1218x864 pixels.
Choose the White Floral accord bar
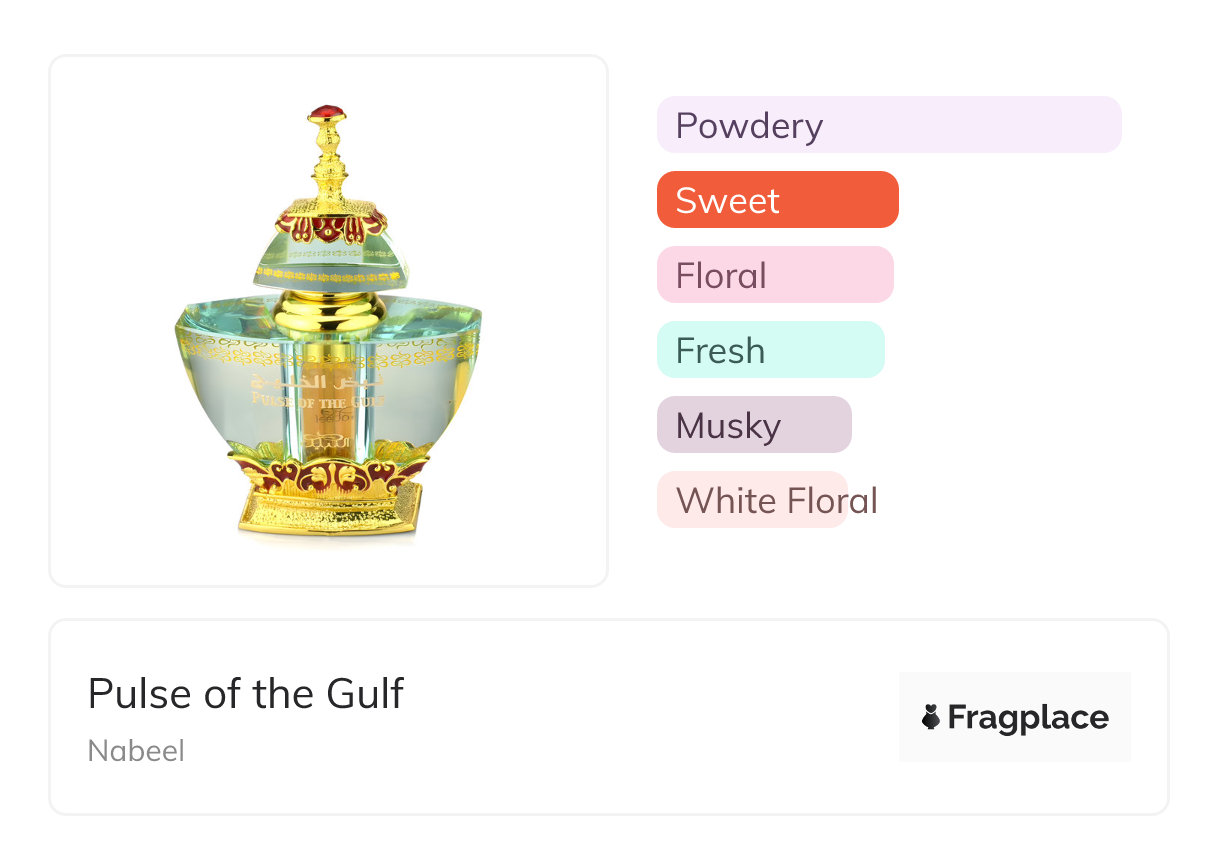tap(752, 500)
